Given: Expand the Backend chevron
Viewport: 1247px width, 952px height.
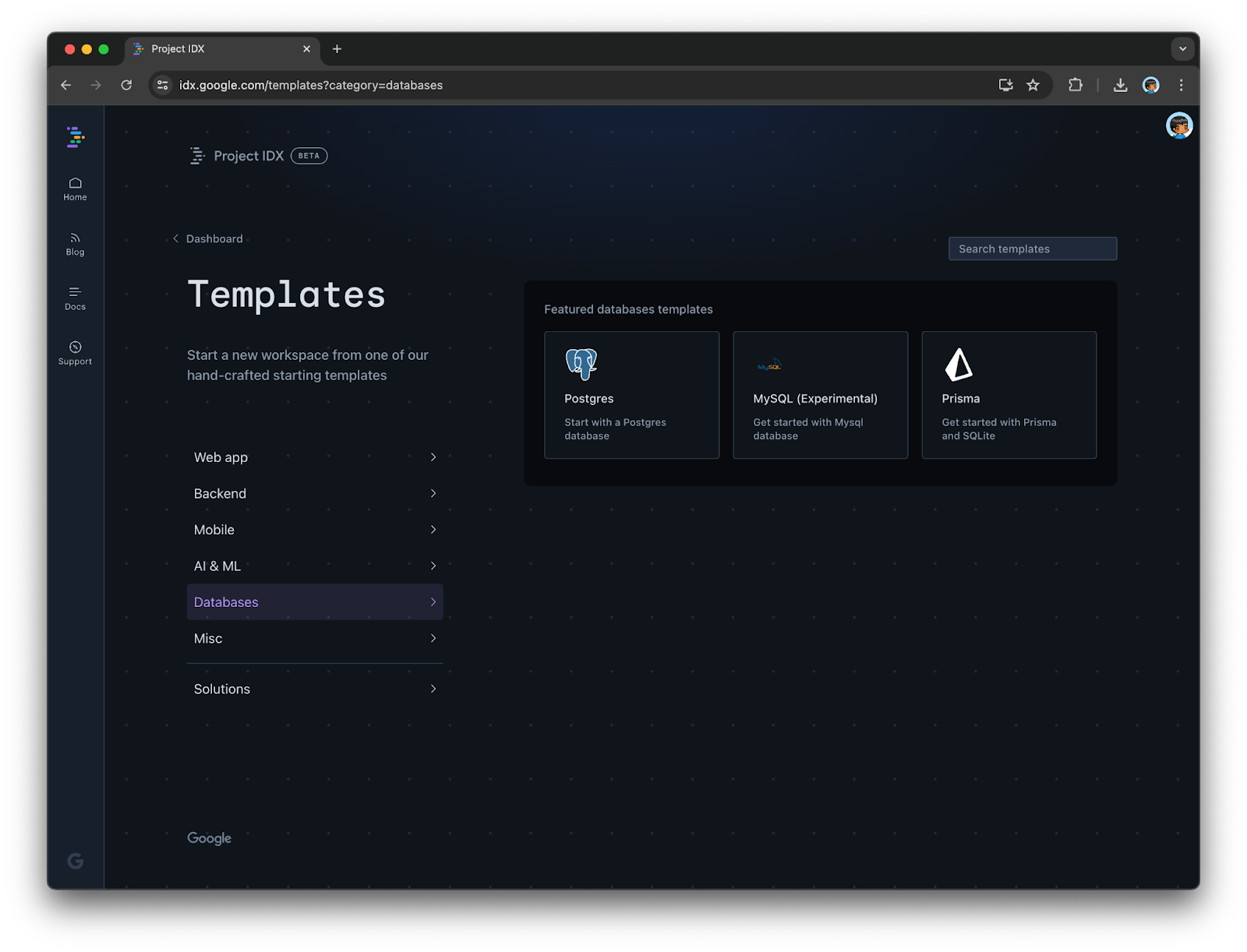Looking at the screenshot, I should pos(433,493).
